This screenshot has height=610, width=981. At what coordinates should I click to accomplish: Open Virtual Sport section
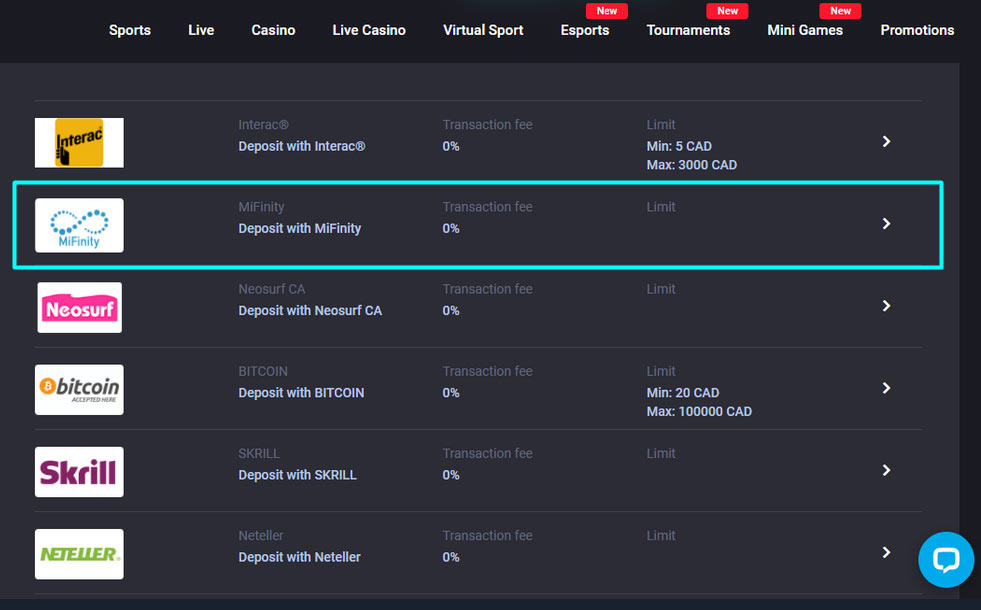pyautogui.click(x=483, y=30)
